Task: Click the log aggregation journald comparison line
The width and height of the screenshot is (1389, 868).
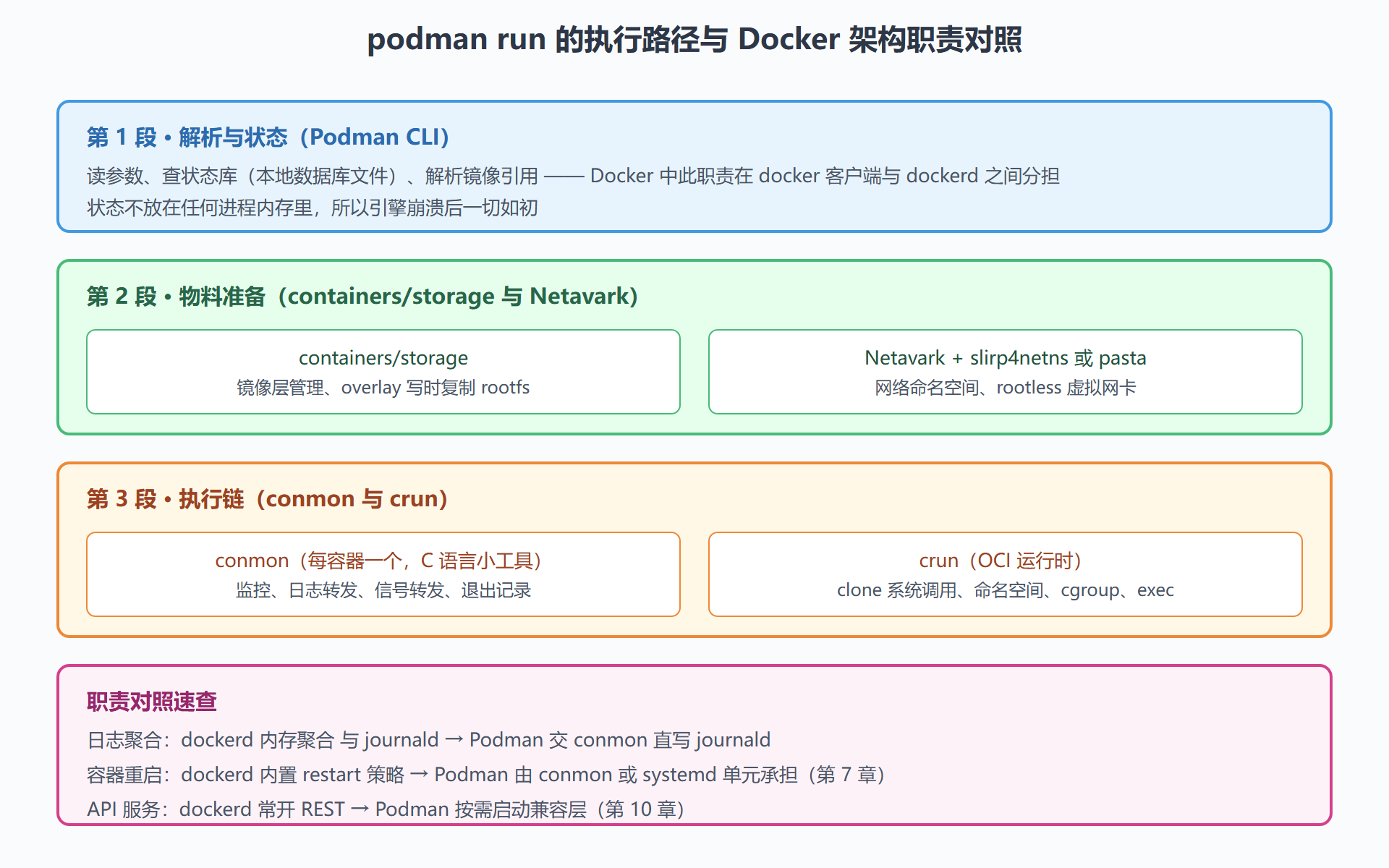Action: 429,740
